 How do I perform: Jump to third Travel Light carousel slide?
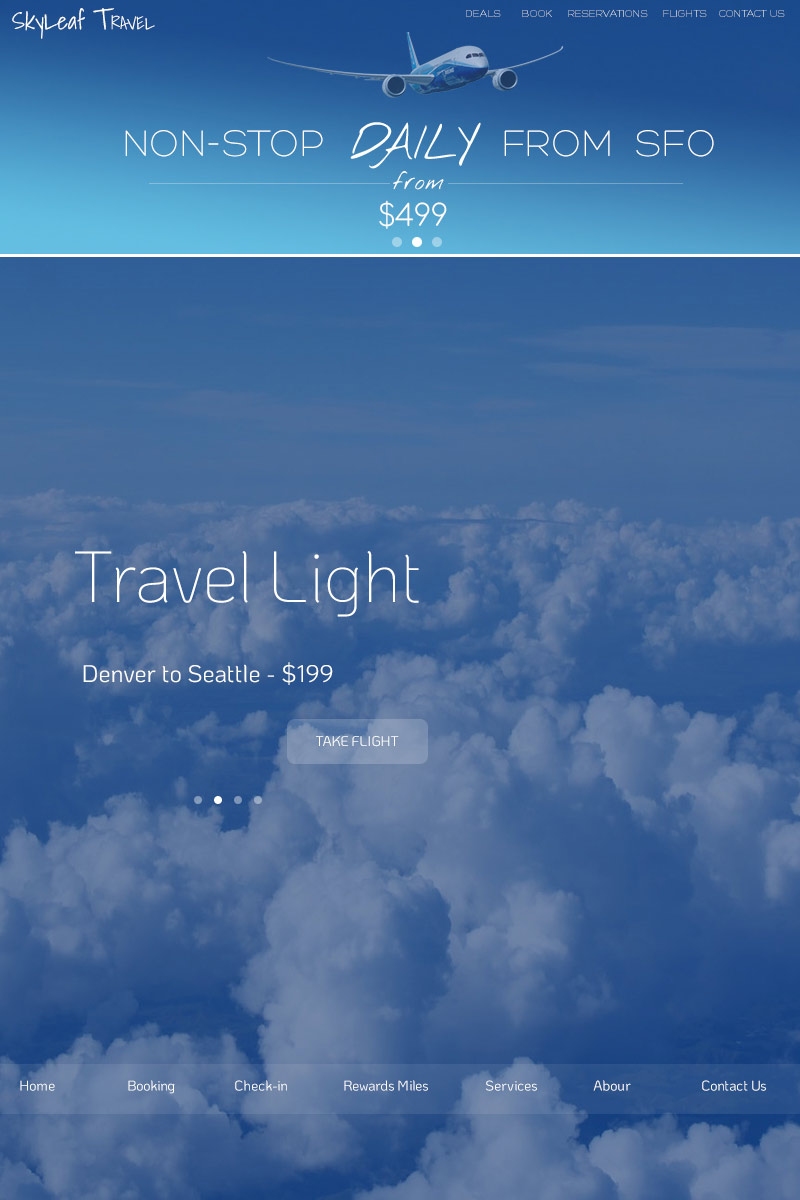tap(238, 800)
